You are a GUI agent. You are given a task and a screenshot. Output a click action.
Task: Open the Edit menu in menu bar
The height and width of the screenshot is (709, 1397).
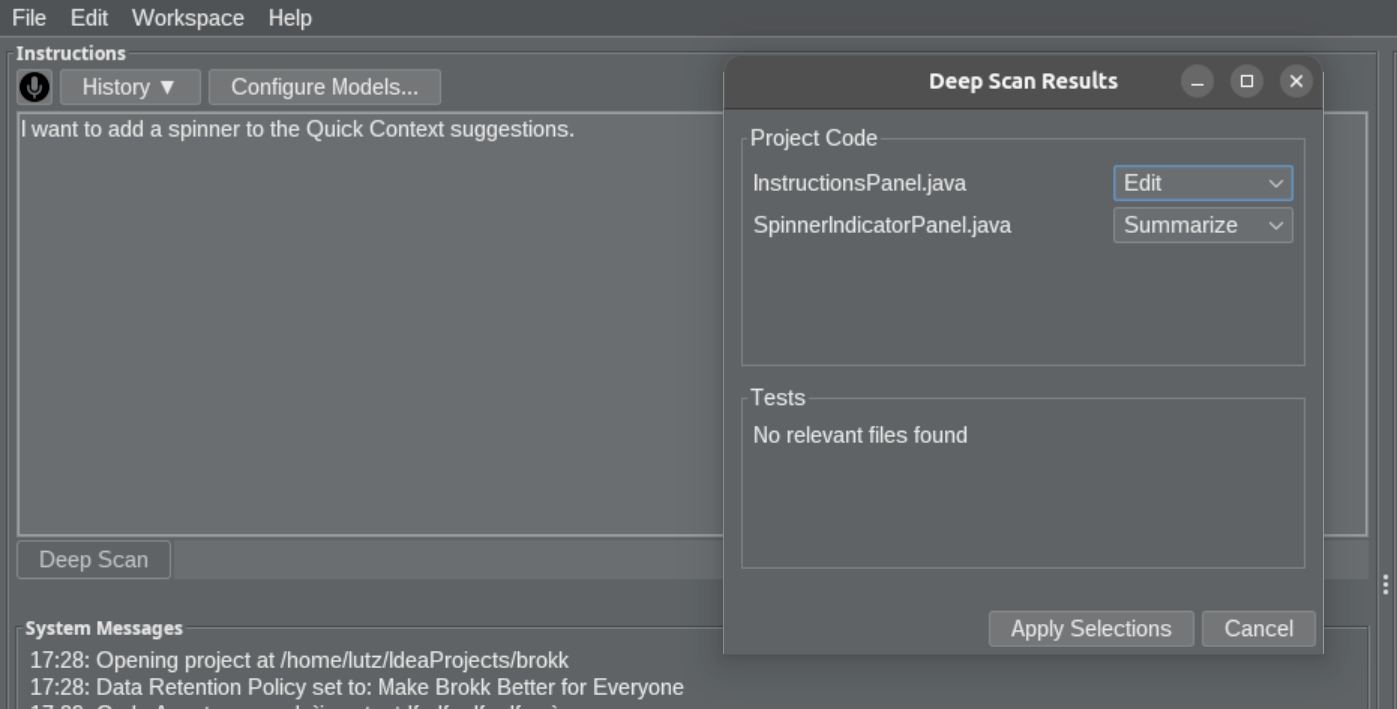tap(89, 18)
